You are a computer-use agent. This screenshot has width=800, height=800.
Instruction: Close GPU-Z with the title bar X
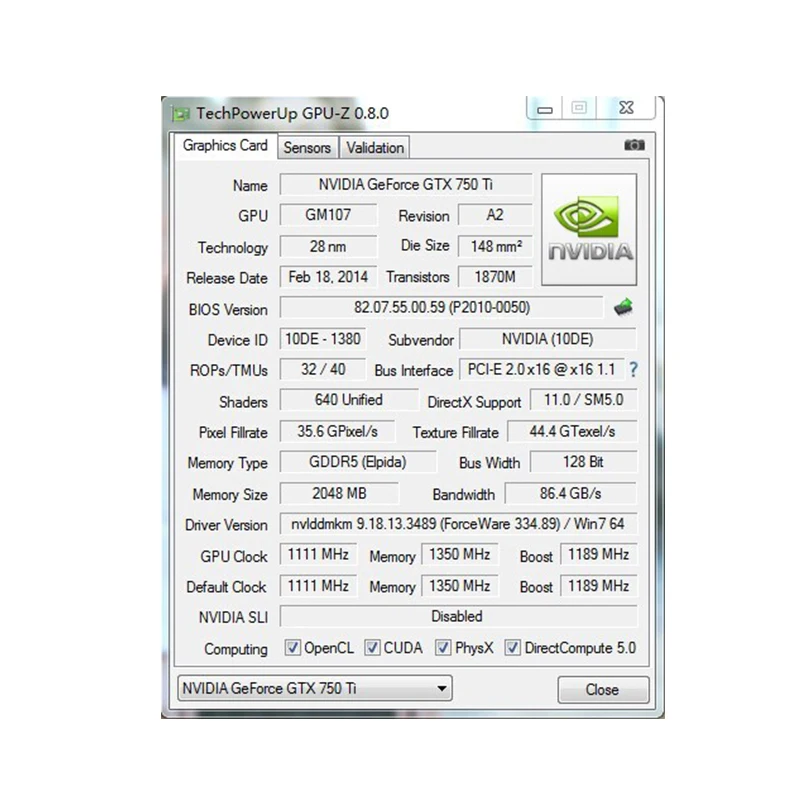pos(626,108)
